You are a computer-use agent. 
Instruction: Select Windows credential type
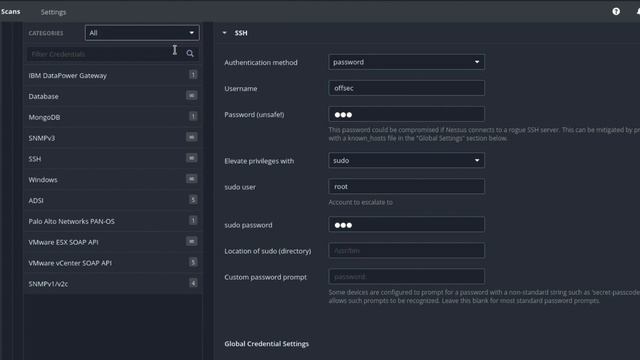pyautogui.click(x=113, y=180)
